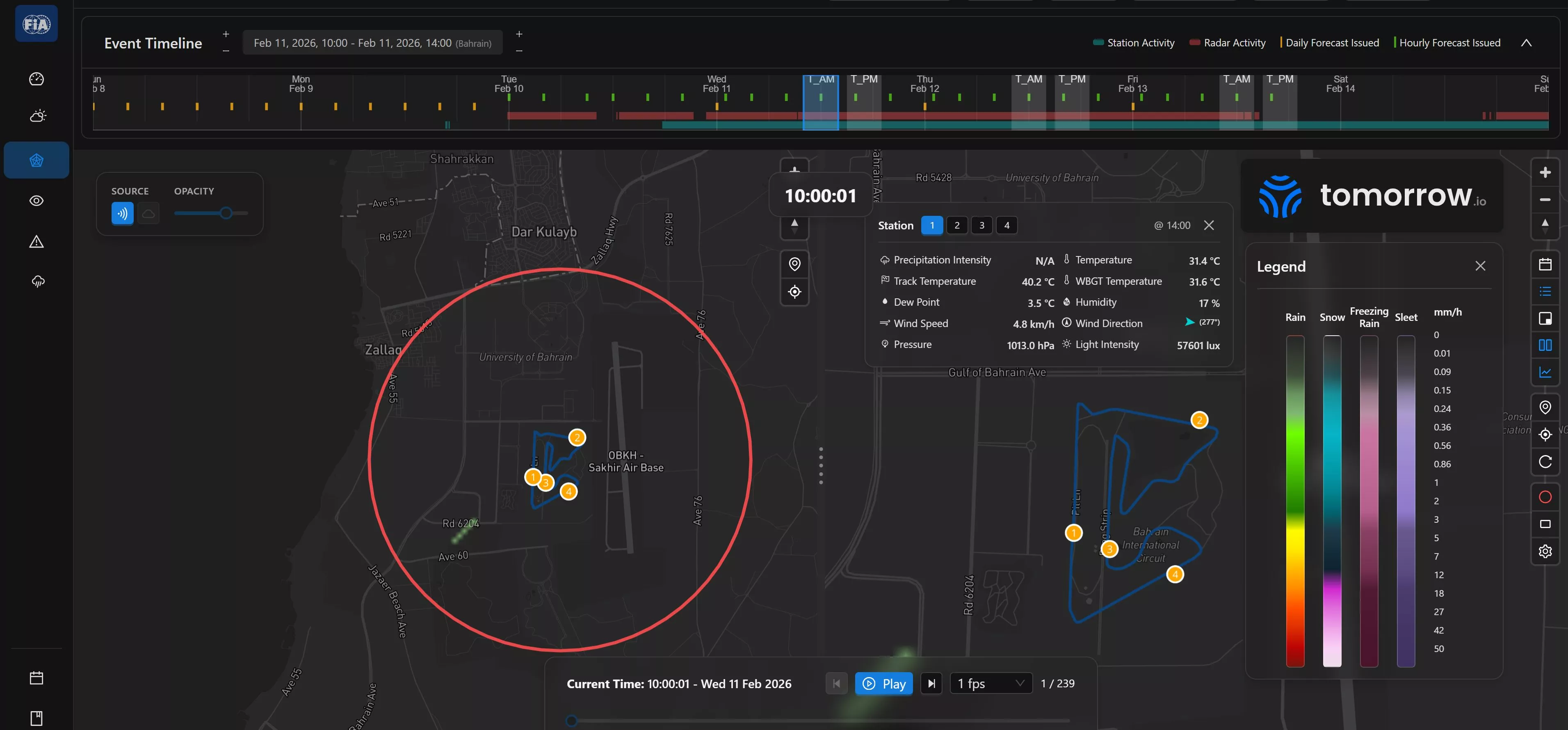Toggle split view columns icon

(1545, 345)
